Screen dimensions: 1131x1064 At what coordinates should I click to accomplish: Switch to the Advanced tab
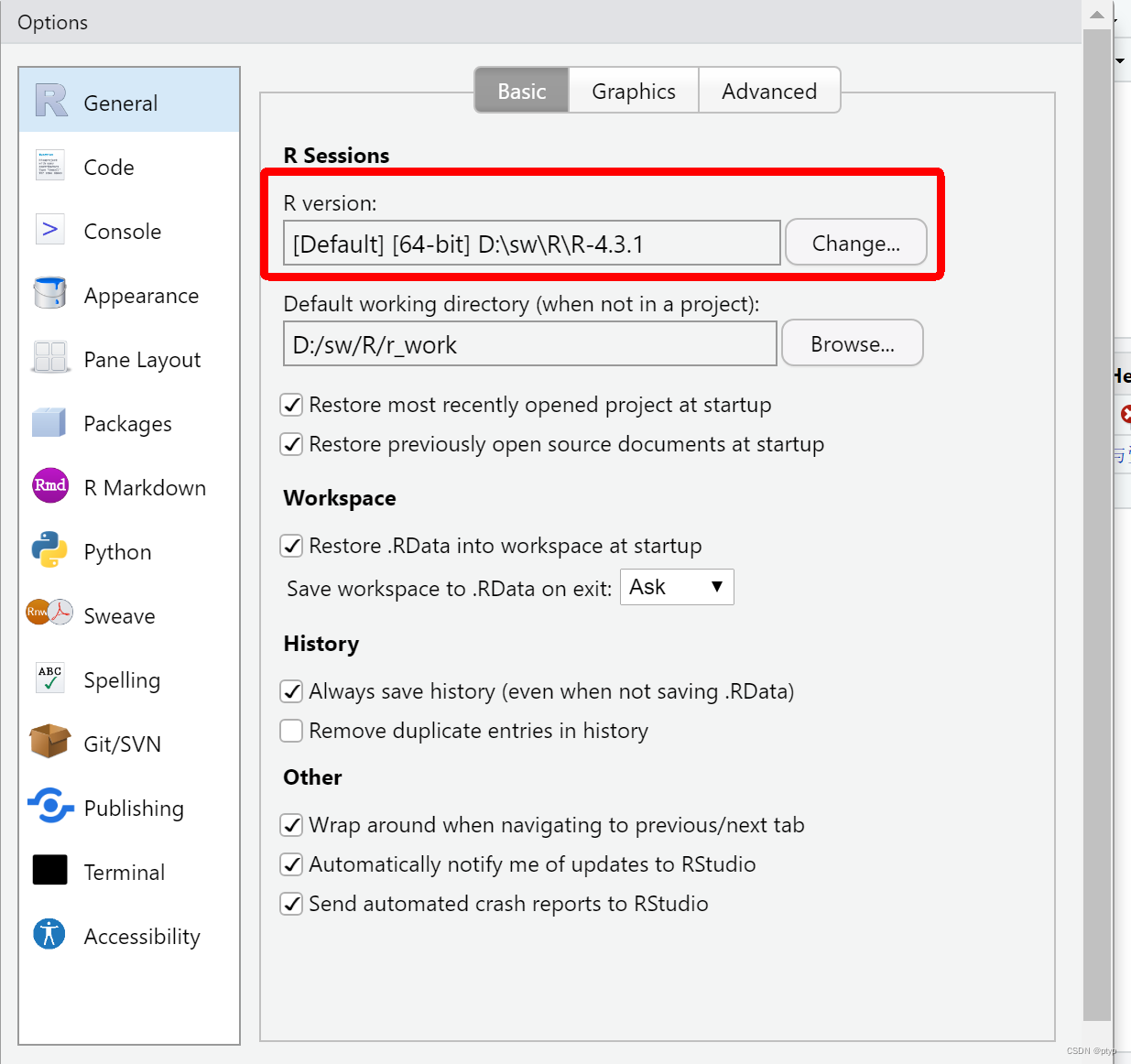(769, 91)
